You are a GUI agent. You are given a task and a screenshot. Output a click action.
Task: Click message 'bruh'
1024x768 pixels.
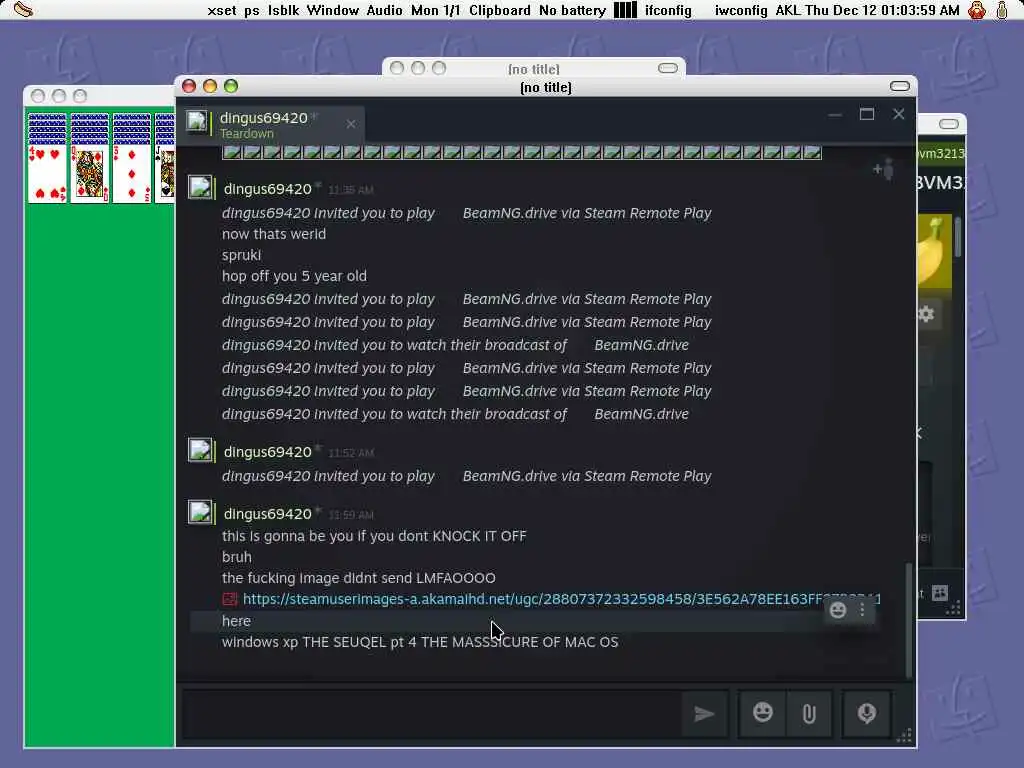pyautogui.click(x=236, y=557)
